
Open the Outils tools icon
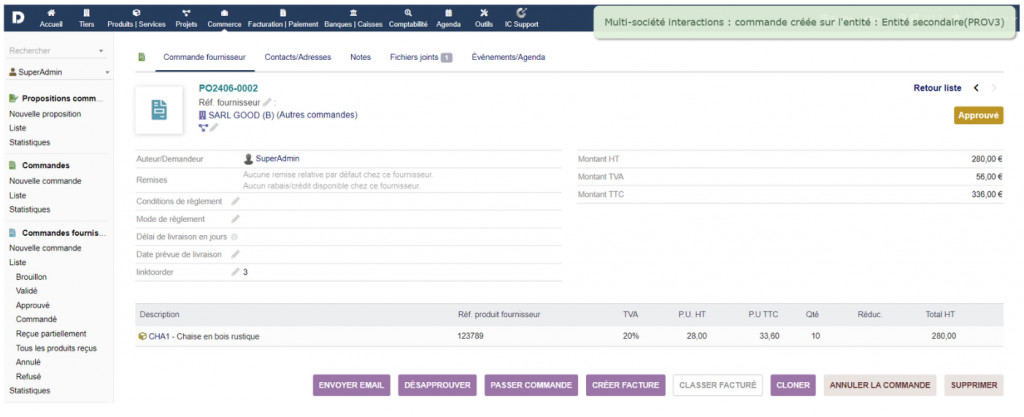[x=484, y=13]
